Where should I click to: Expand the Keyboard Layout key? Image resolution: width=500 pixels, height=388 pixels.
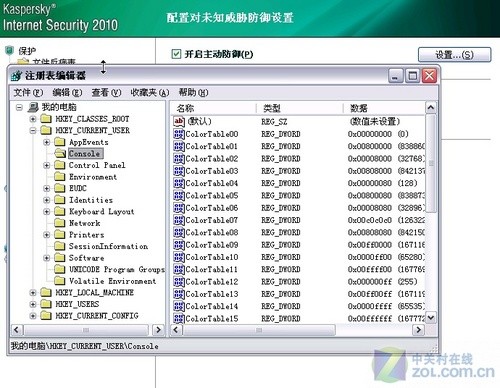pos(47,212)
